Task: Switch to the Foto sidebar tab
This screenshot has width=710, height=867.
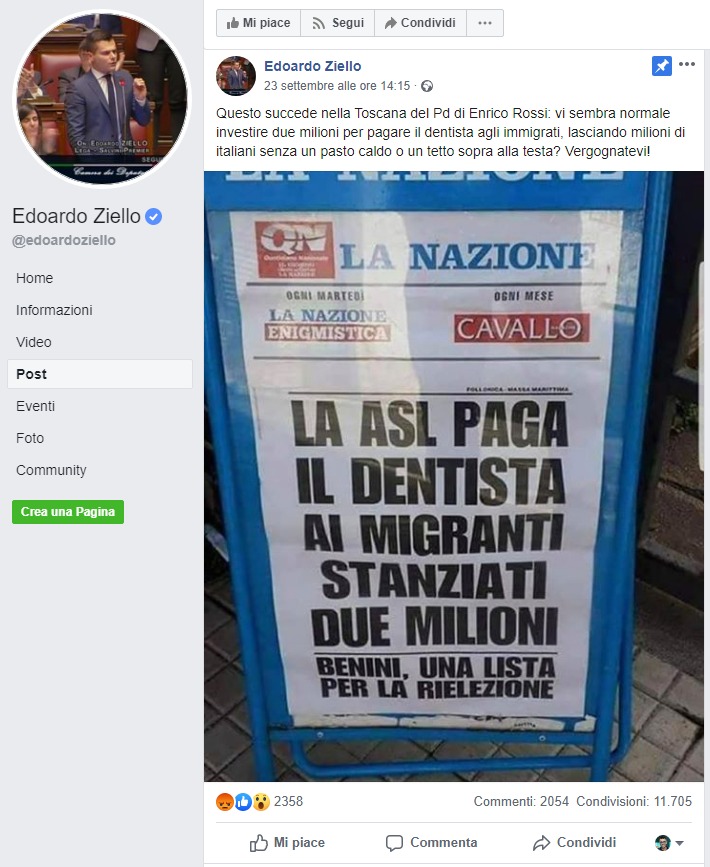Action: [x=30, y=438]
